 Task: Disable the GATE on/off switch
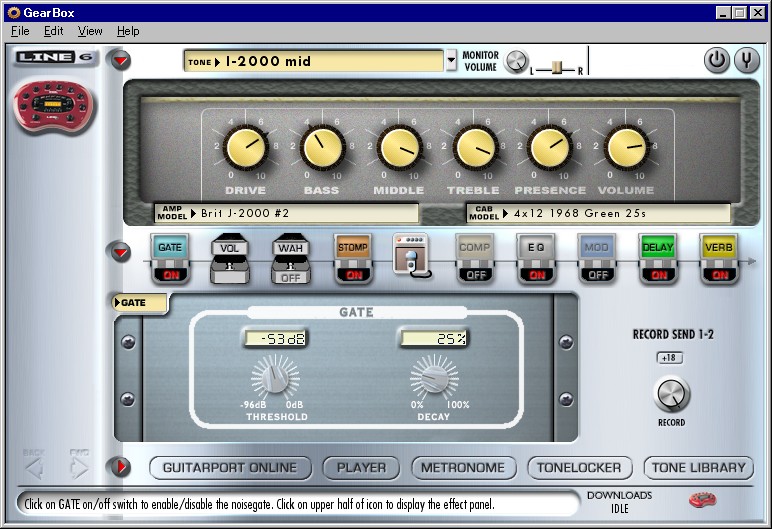click(171, 274)
